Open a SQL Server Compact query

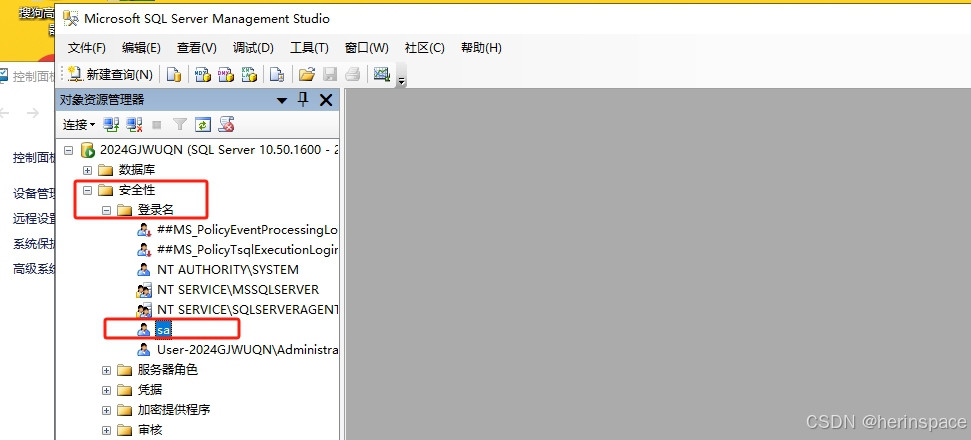click(277, 75)
